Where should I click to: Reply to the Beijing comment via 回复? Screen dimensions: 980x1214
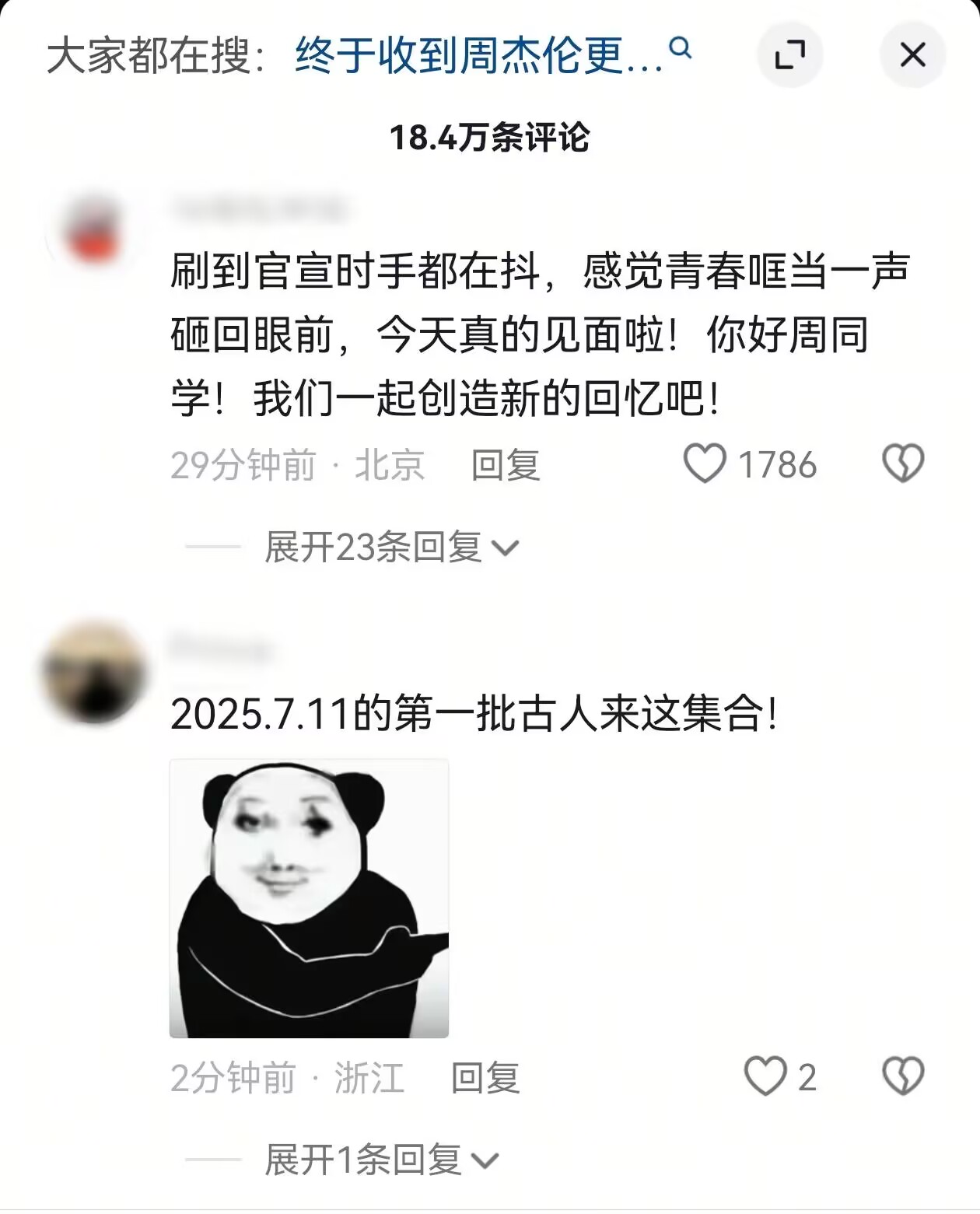506,465
